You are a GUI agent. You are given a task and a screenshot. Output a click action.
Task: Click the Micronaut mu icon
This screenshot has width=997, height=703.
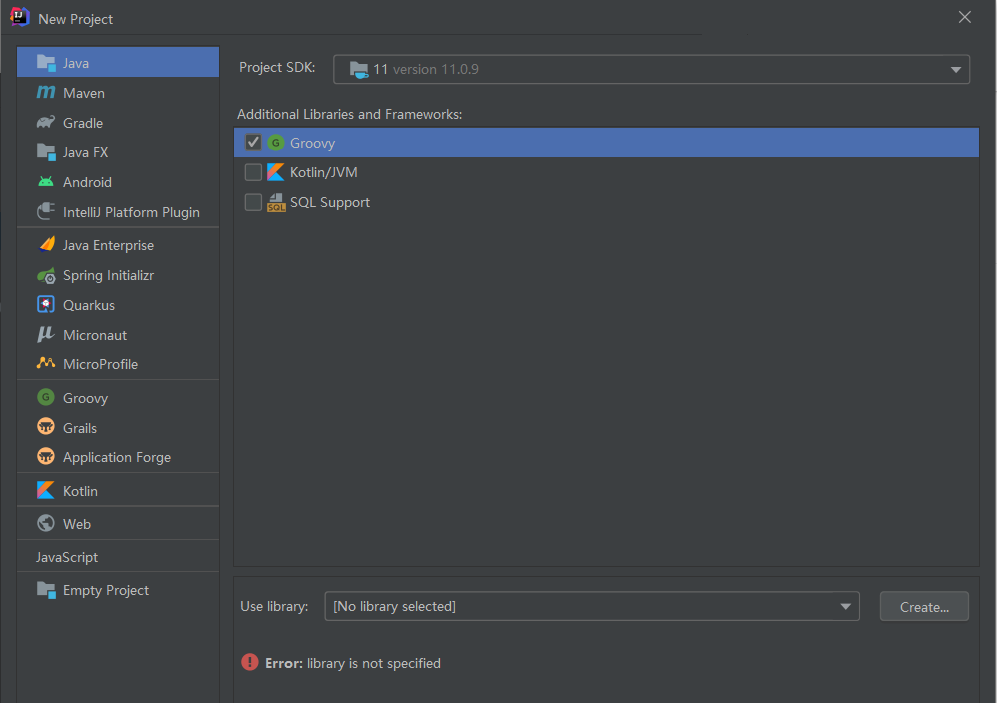coord(46,334)
